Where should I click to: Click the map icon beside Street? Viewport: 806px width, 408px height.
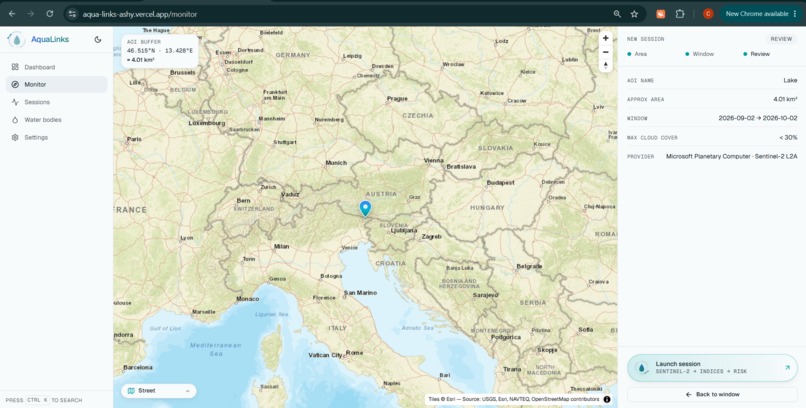point(131,391)
